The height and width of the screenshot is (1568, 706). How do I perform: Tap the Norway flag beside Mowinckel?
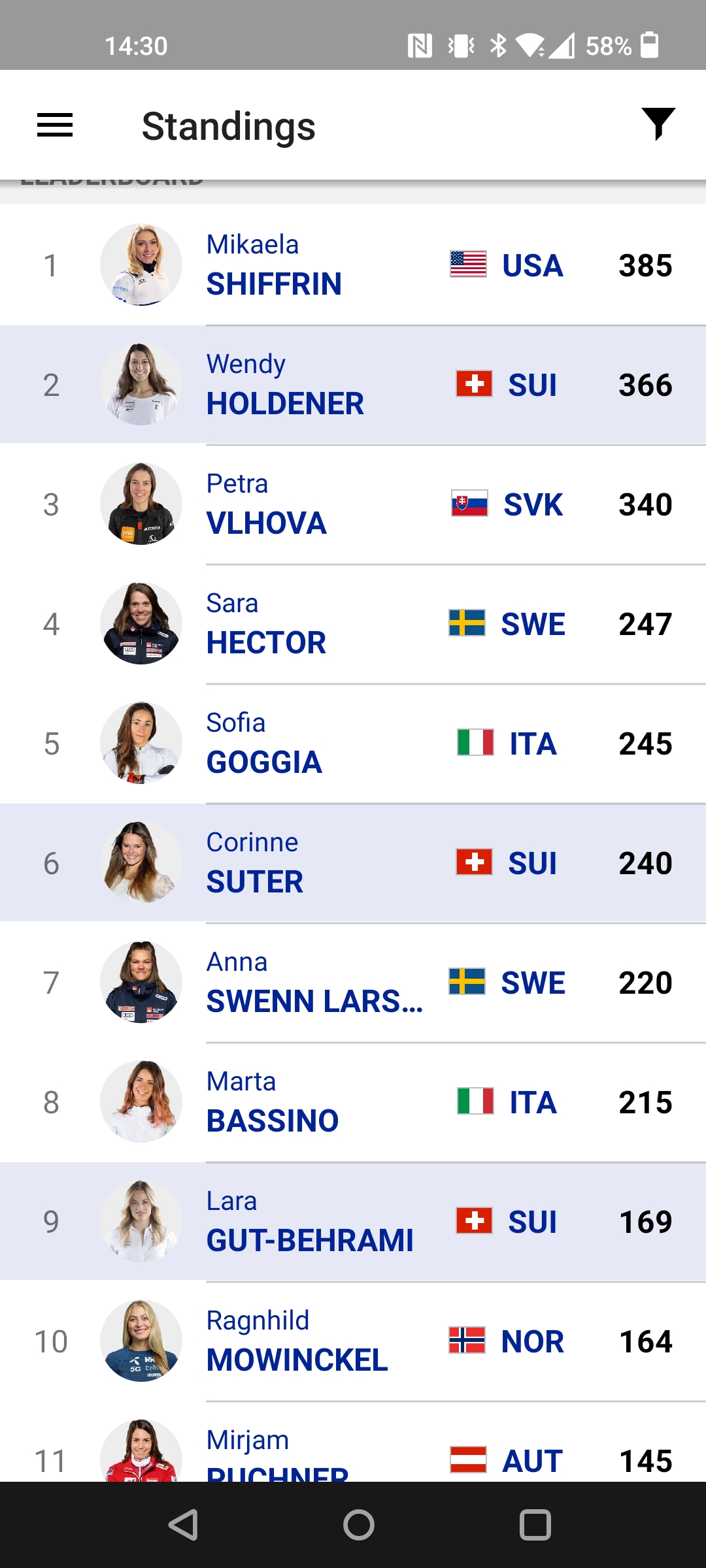coord(467,1341)
